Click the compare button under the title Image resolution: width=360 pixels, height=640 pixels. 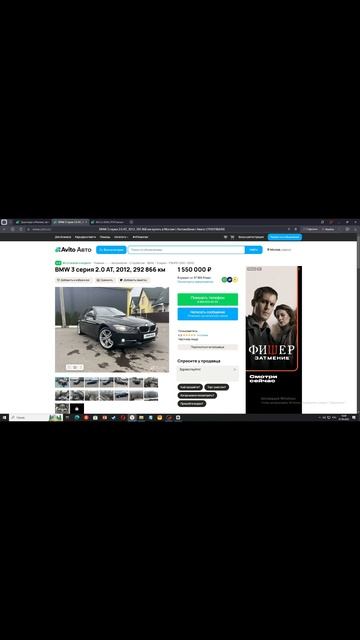[105, 280]
